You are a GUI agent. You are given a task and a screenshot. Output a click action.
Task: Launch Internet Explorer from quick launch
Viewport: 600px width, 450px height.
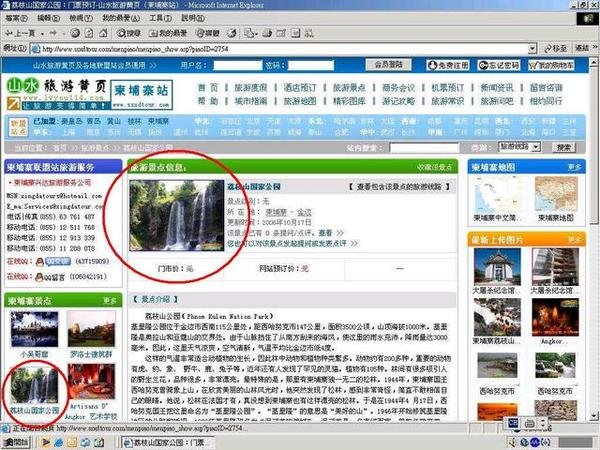[x=59, y=443]
